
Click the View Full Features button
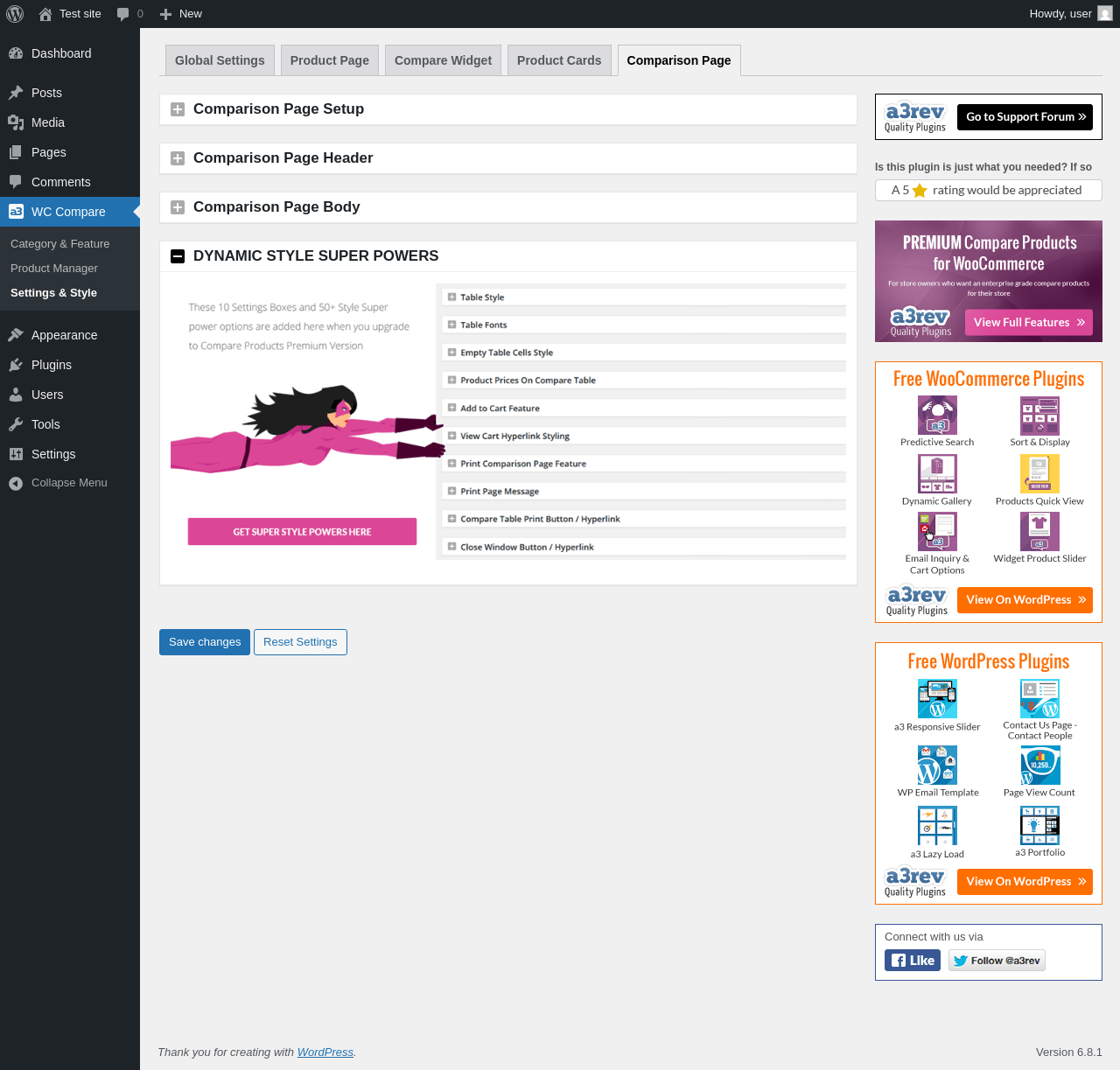[x=1029, y=323]
